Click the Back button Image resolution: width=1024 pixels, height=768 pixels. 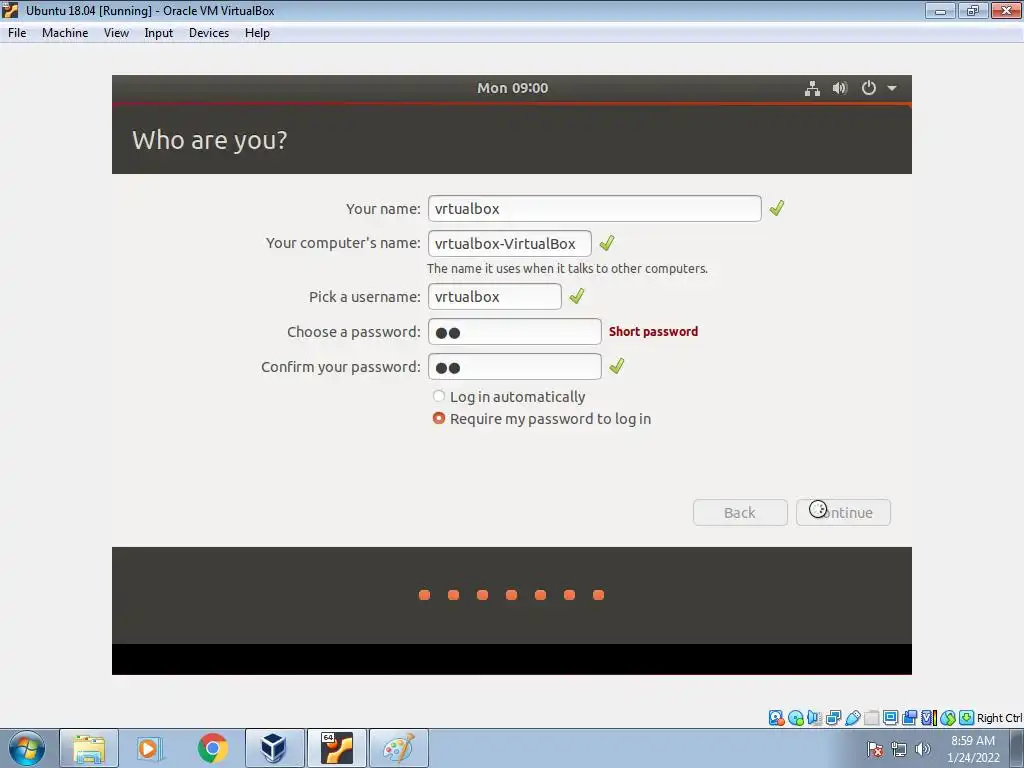pos(740,513)
